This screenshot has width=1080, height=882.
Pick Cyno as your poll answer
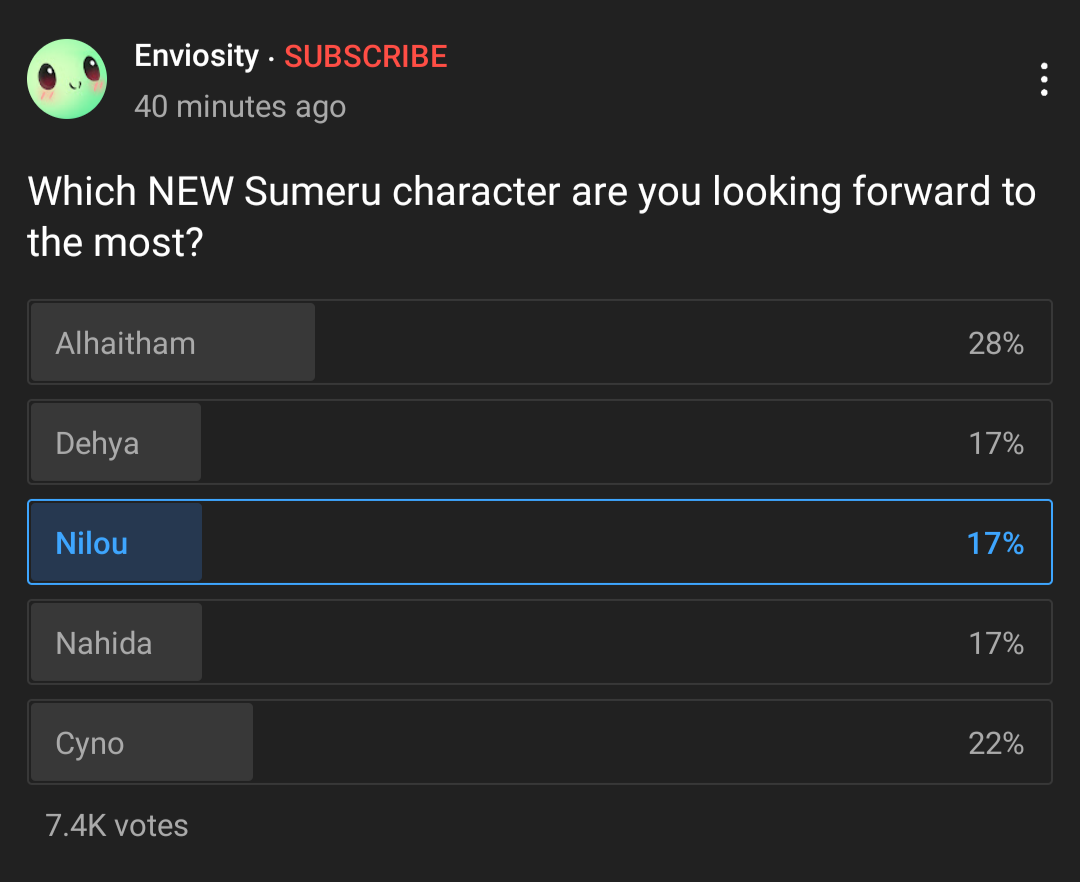coord(540,742)
